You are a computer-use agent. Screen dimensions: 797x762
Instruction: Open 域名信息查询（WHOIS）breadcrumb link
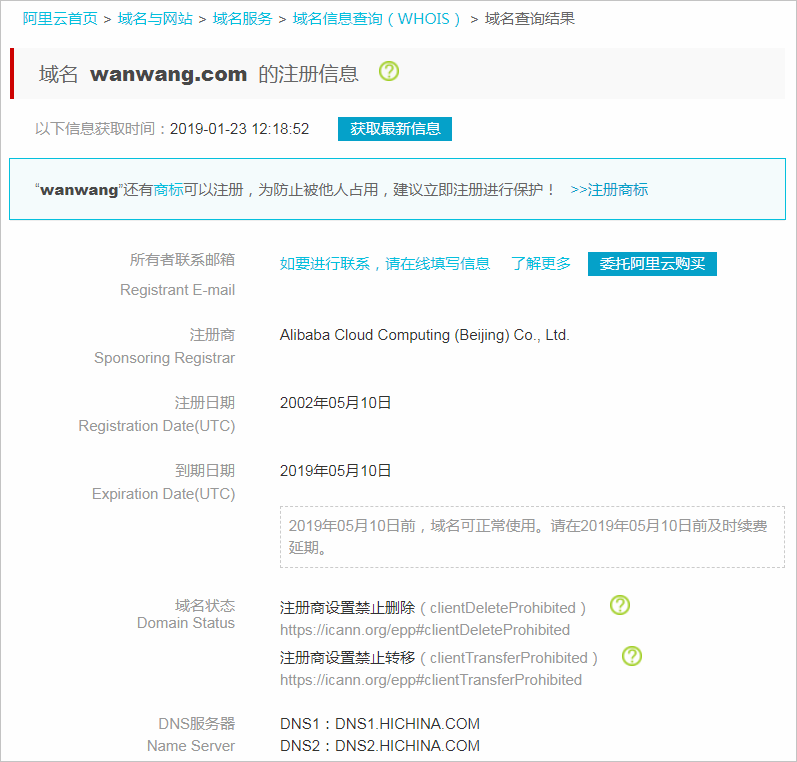377,19
